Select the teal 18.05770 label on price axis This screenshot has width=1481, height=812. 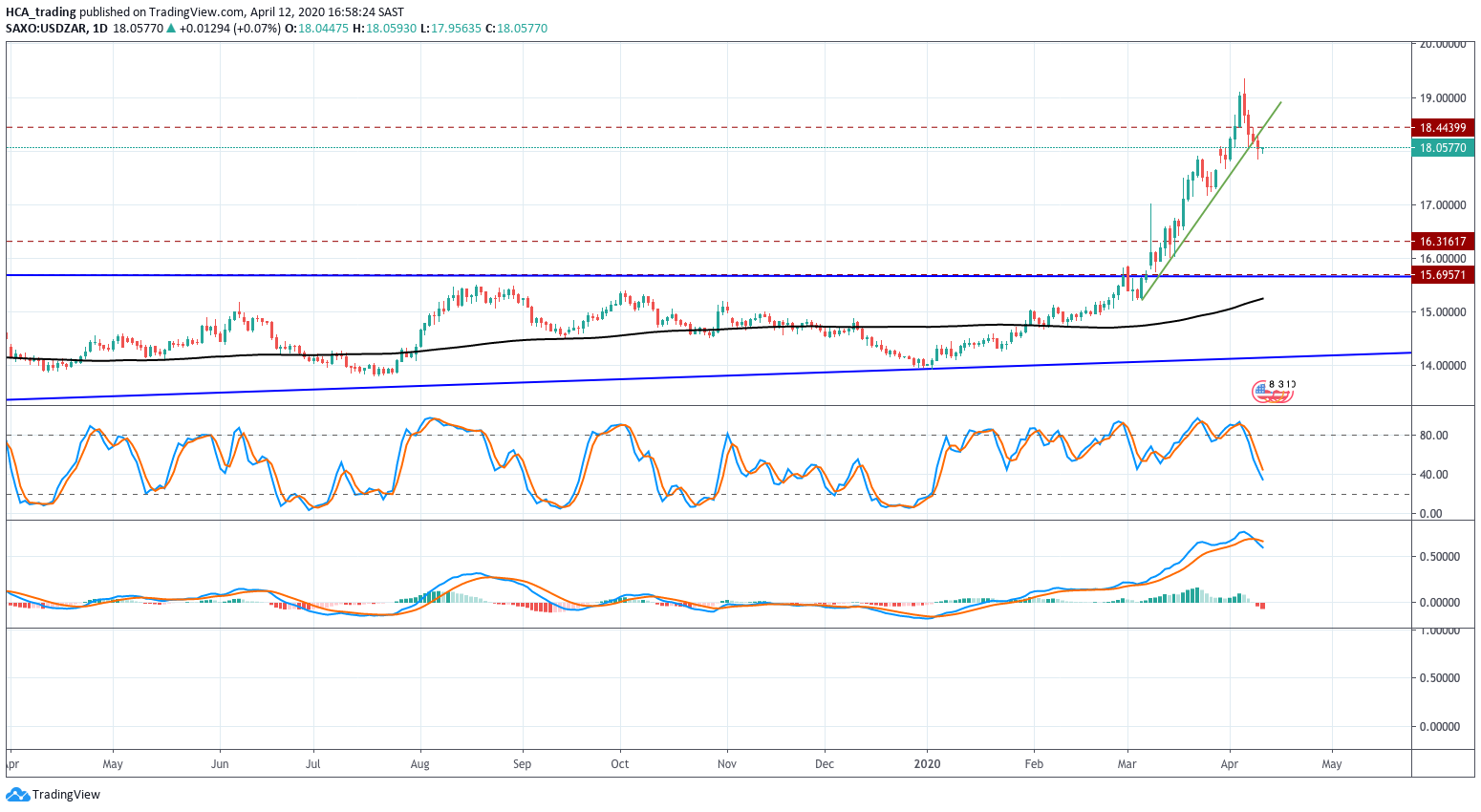pos(1443,148)
